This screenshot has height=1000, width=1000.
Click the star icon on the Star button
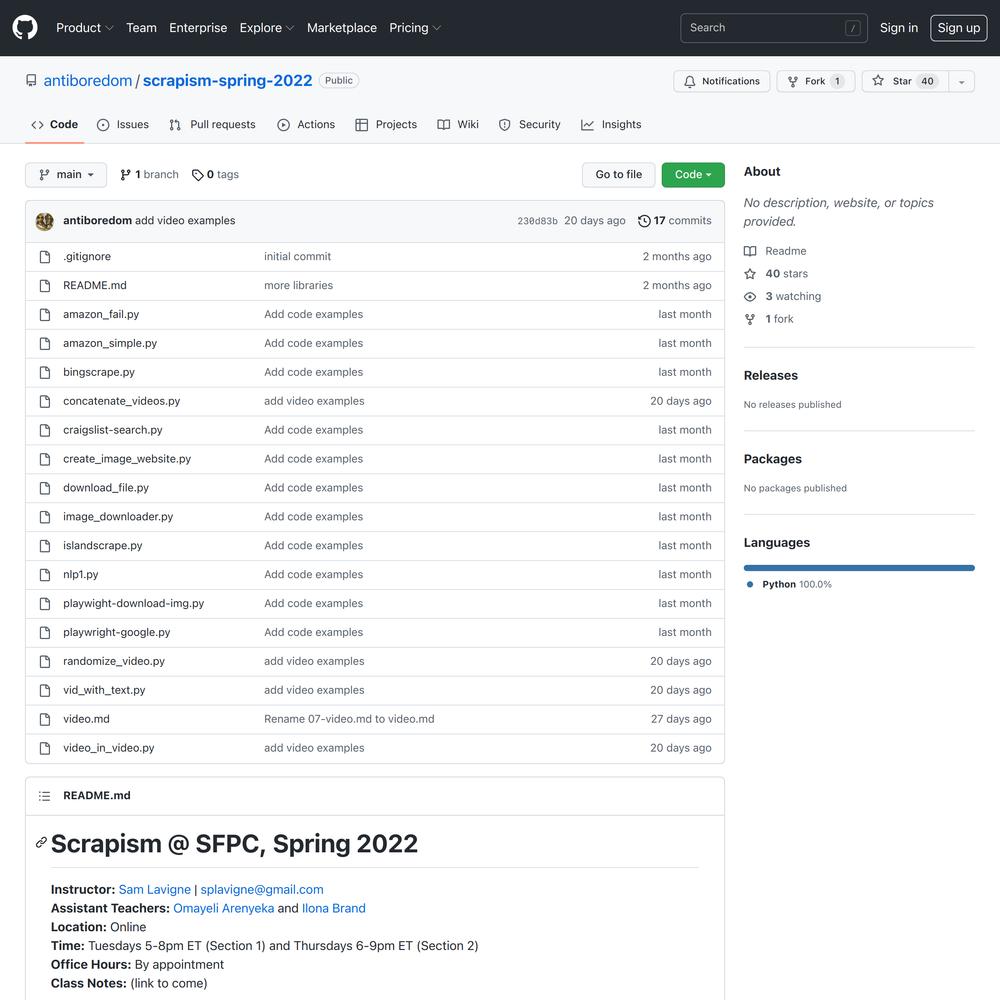click(x=878, y=81)
